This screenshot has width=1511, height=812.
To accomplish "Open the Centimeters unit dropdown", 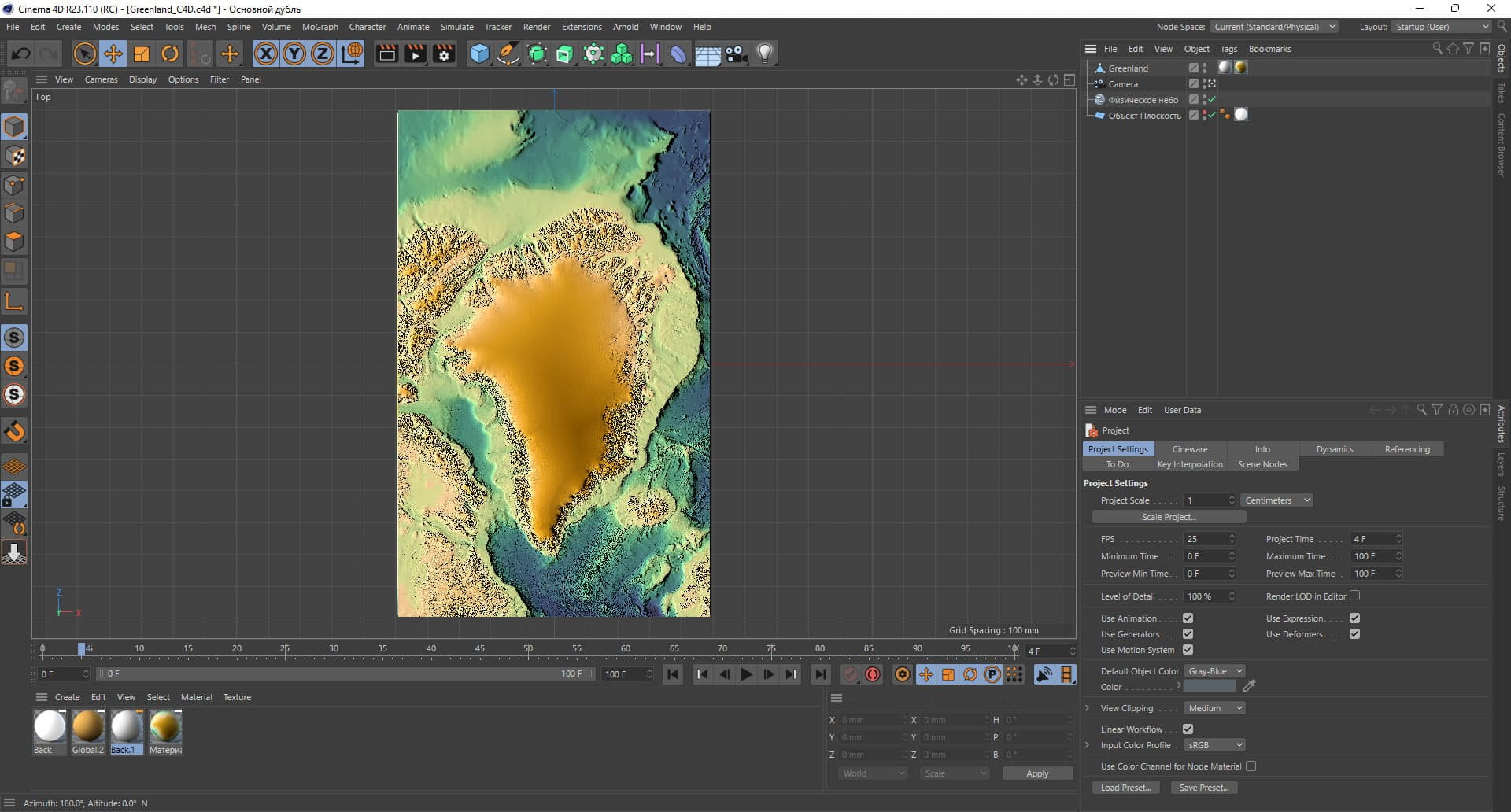I will point(1276,500).
